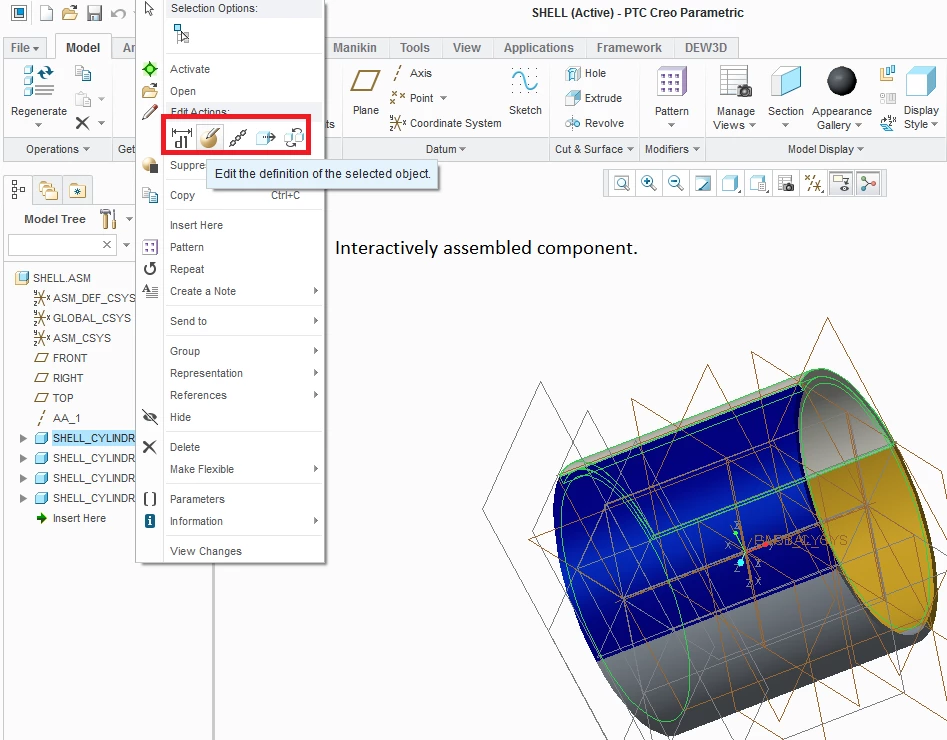947x740 pixels.
Task: Click the Hole button in ribbon
Action: pos(585,73)
